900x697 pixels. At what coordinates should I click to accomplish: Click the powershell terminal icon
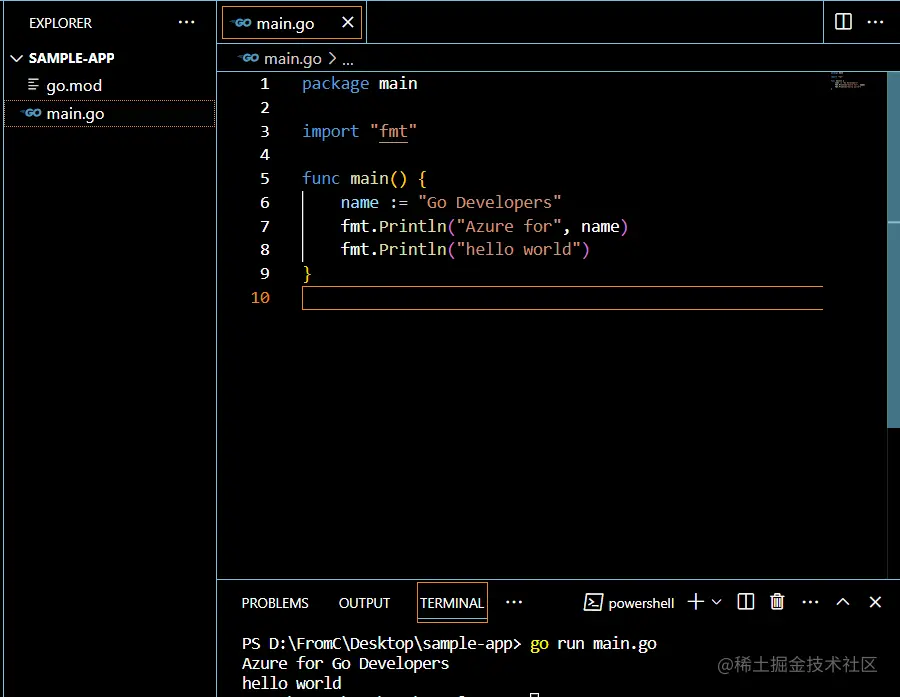coord(593,602)
